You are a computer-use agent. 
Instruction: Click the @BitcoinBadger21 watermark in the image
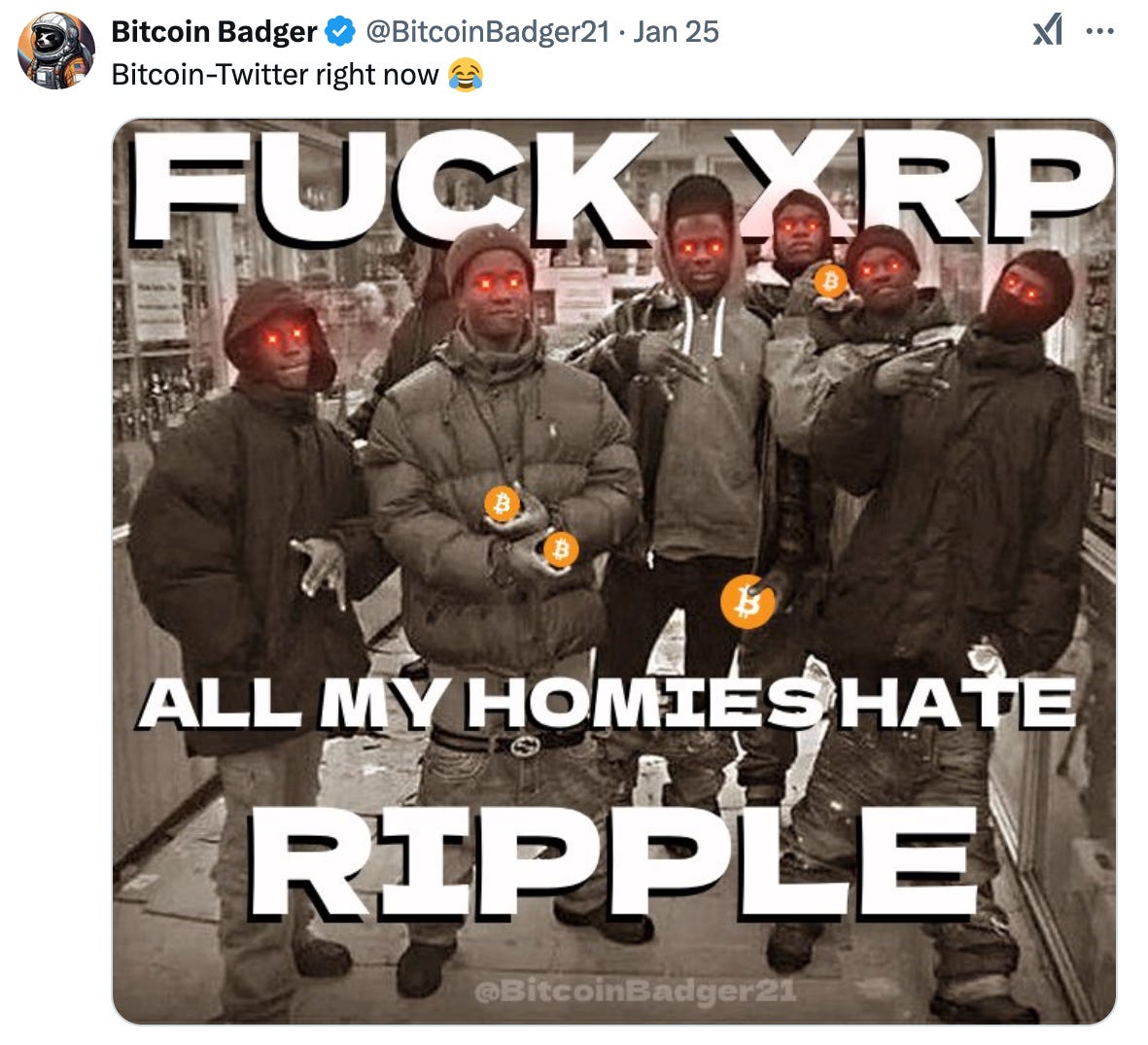coord(635,992)
